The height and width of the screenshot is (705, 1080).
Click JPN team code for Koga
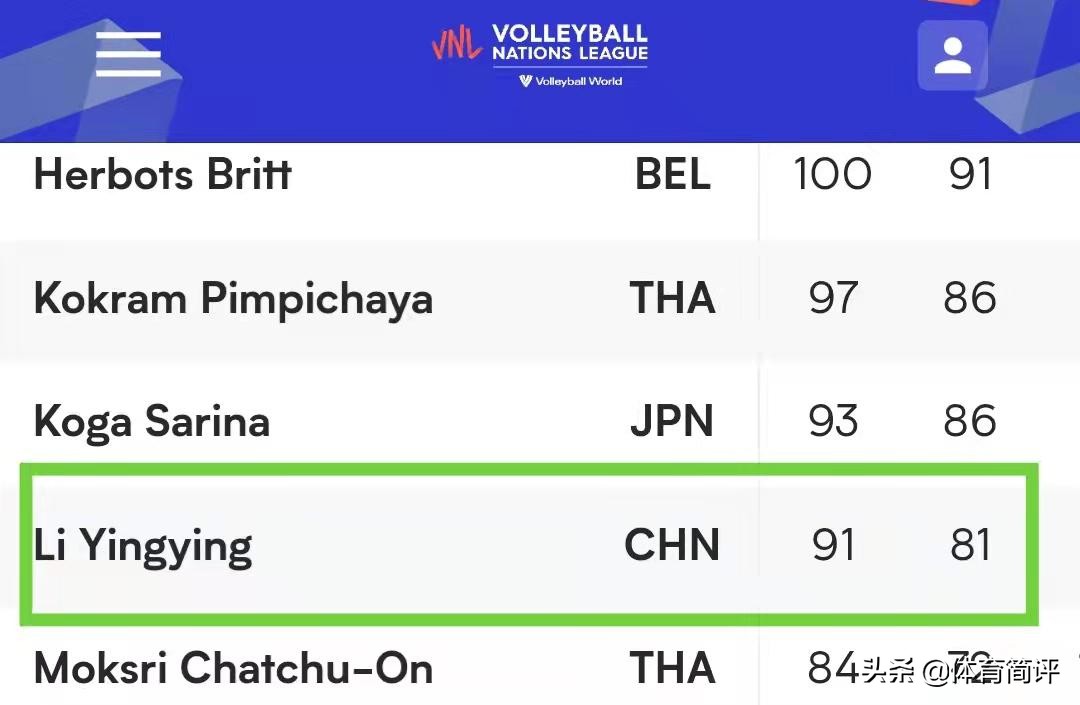672,421
